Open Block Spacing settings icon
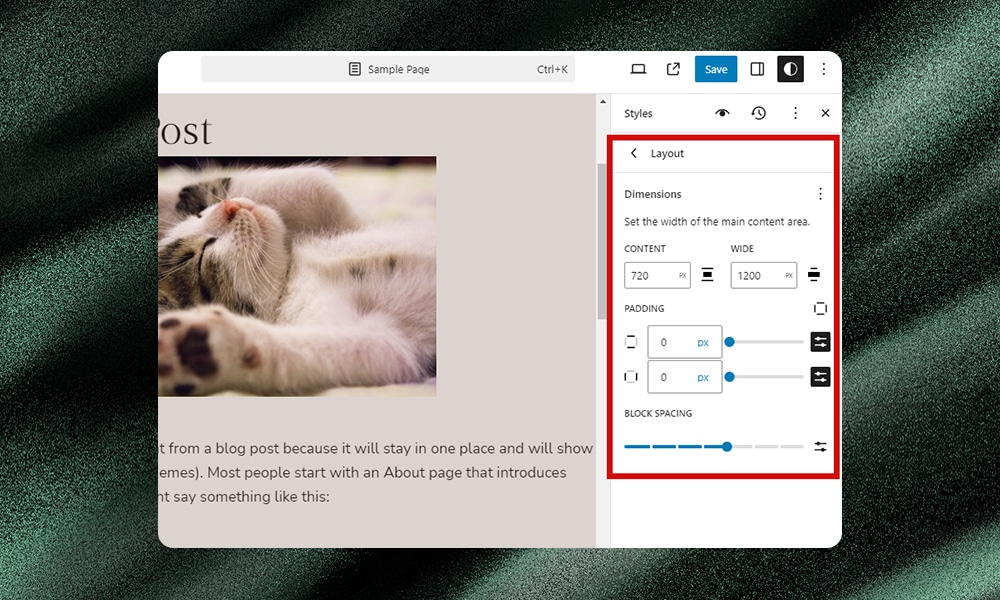This screenshot has height=600, width=1000. [820, 446]
